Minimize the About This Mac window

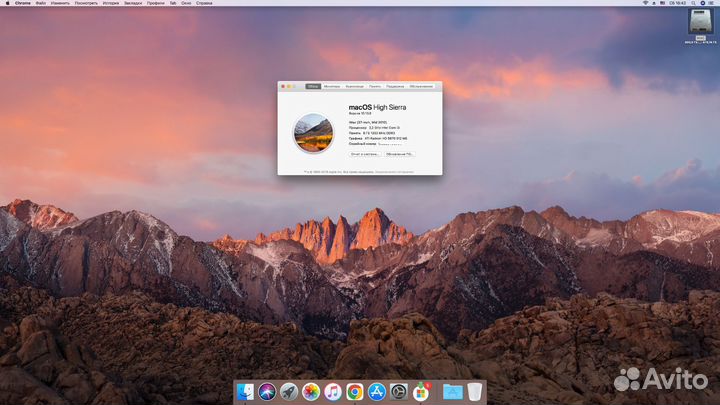(x=289, y=86)
